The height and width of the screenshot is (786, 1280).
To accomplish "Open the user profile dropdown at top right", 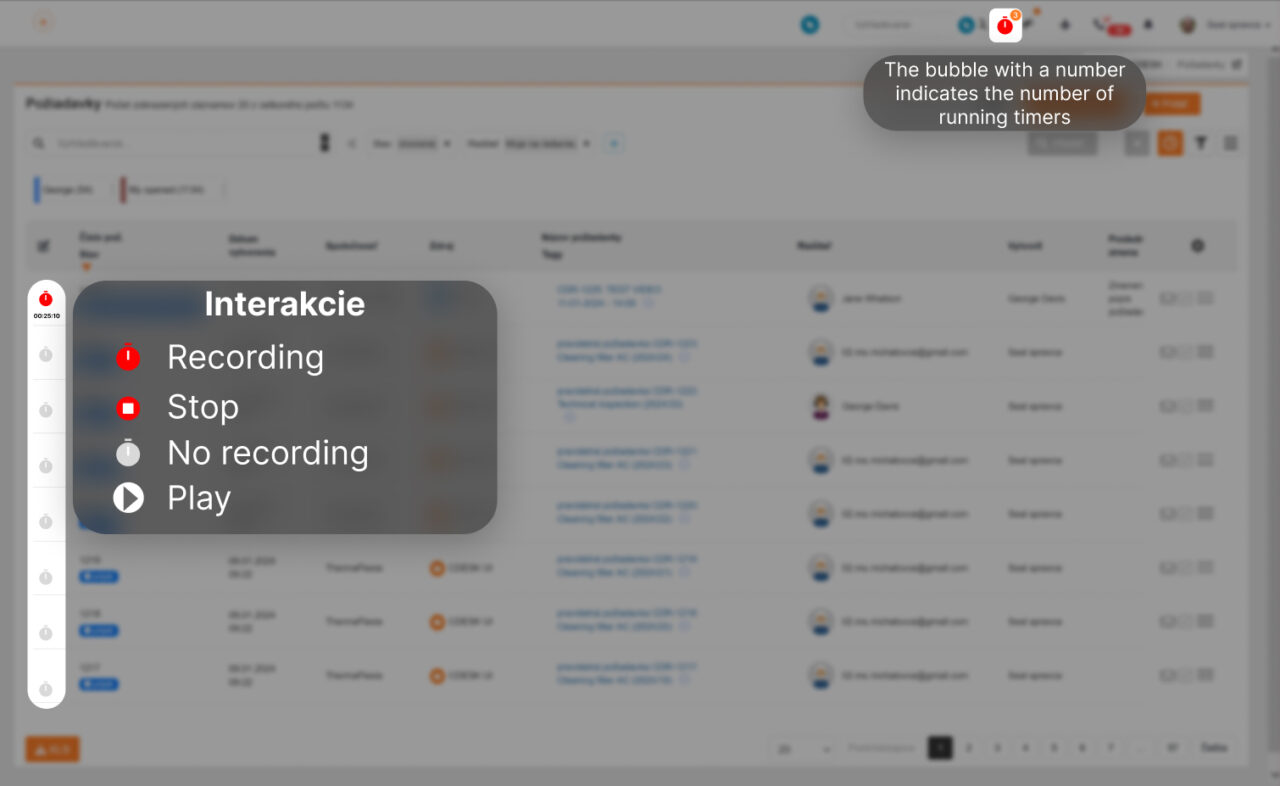I will 1224,25.
